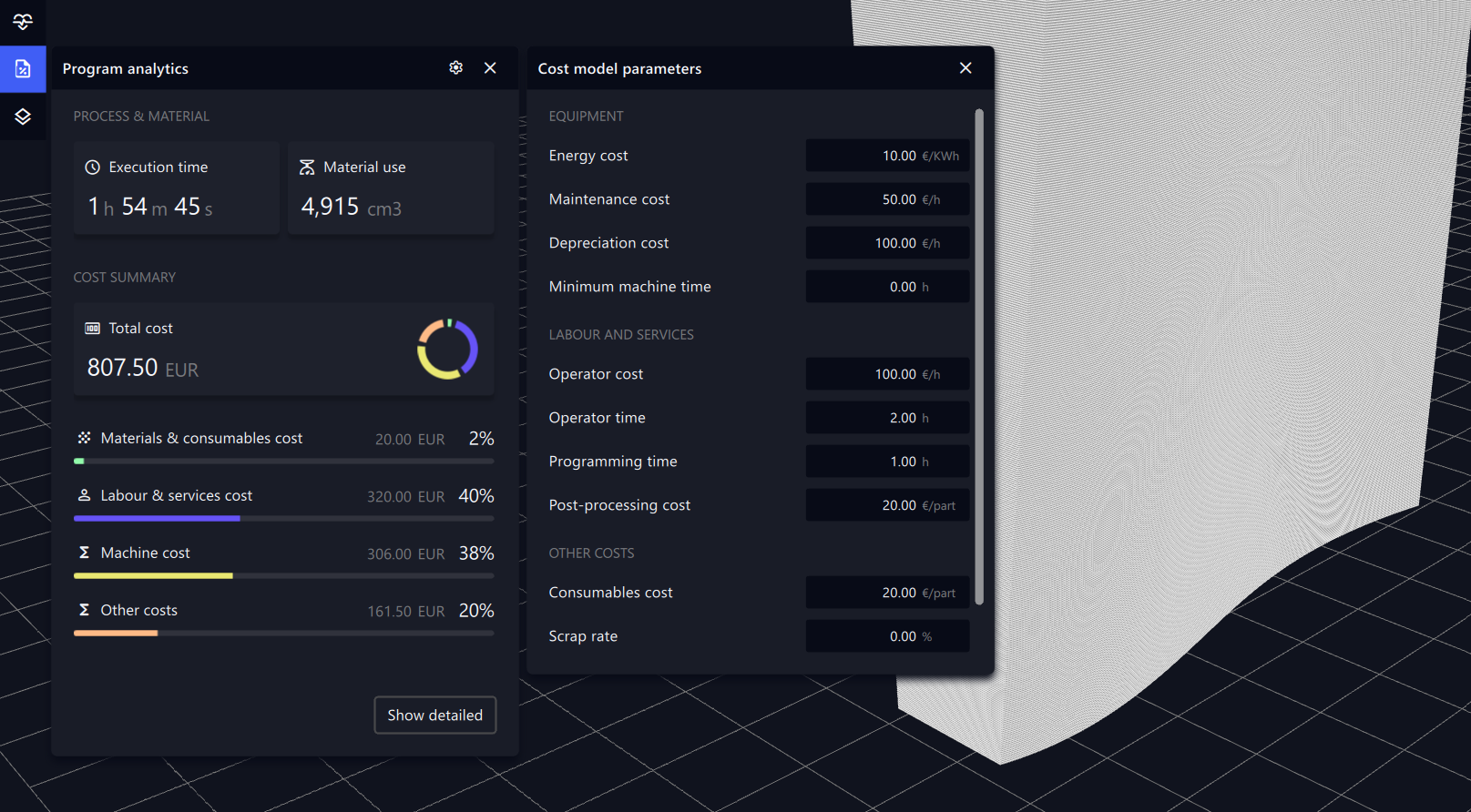This screenshot has width=1471, height=812.
Task: Edit the Scrap rate input field
Action: click(887, 636)
